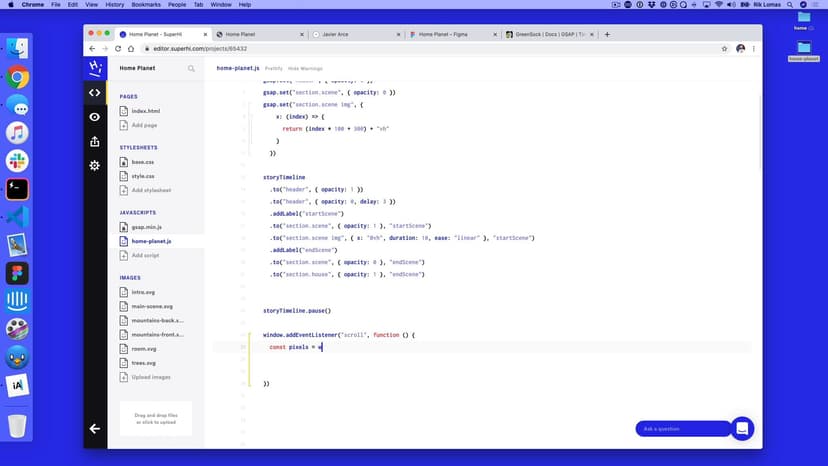Click Prettify to format code
The image size is (828, 466).
point(273,68)
